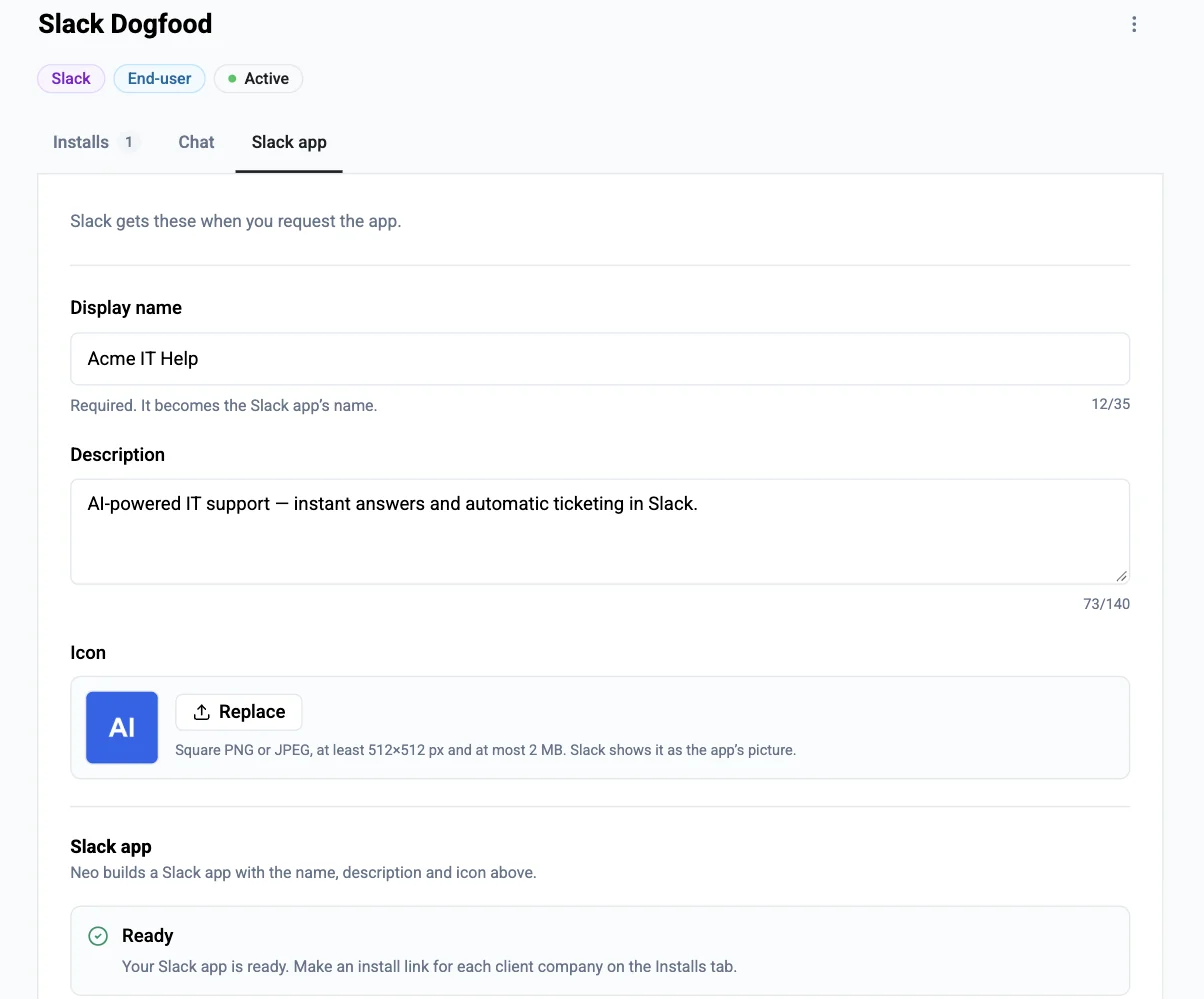Click the textarea resize handle corner
The image size is (1204, 999).
(x=1121, y=576)
